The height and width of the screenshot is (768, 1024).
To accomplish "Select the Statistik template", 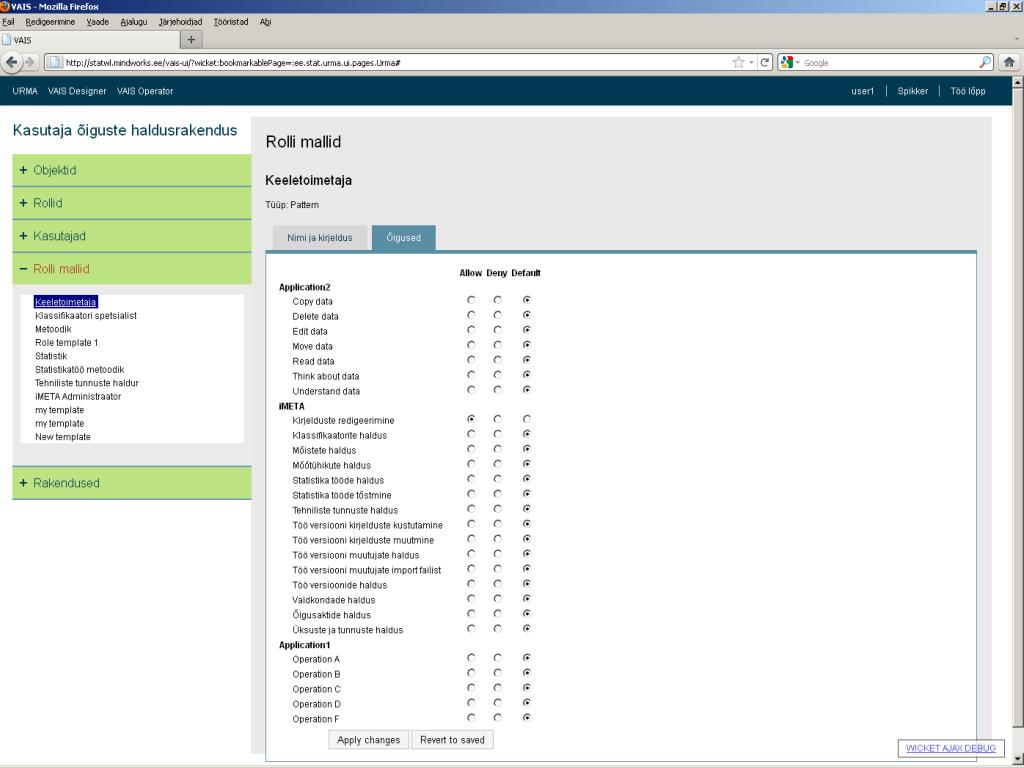I will [51, 356].
